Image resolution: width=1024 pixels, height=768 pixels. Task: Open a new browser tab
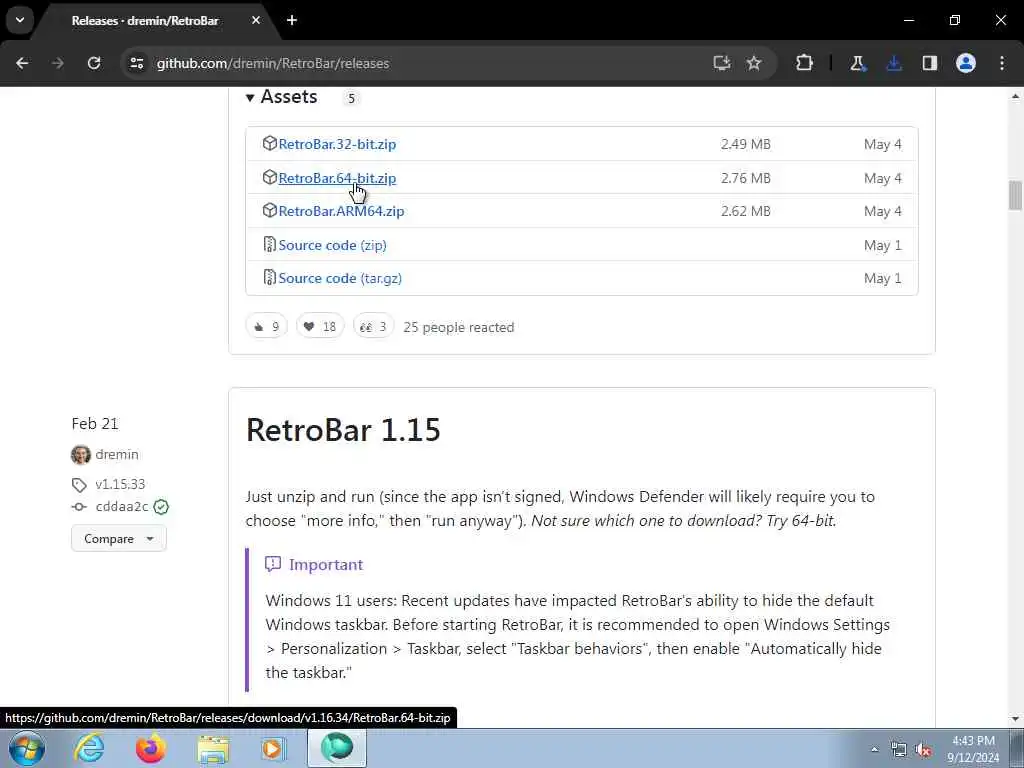292,20
